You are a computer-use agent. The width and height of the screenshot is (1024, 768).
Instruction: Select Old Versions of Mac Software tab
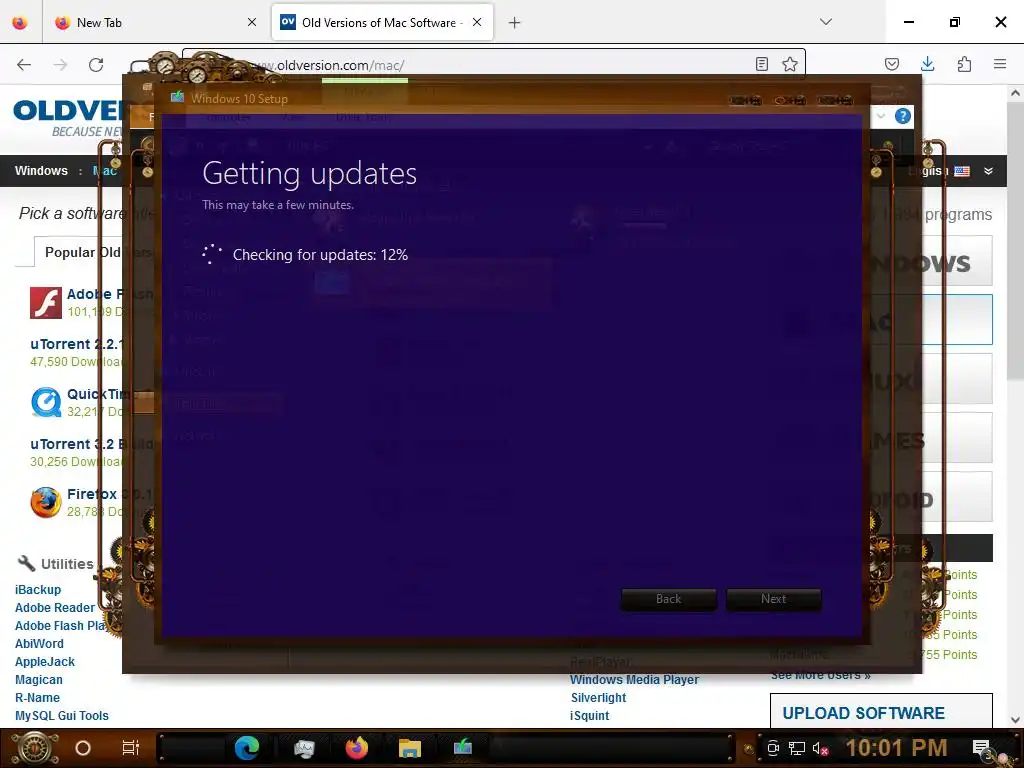[x=382, y=22]
